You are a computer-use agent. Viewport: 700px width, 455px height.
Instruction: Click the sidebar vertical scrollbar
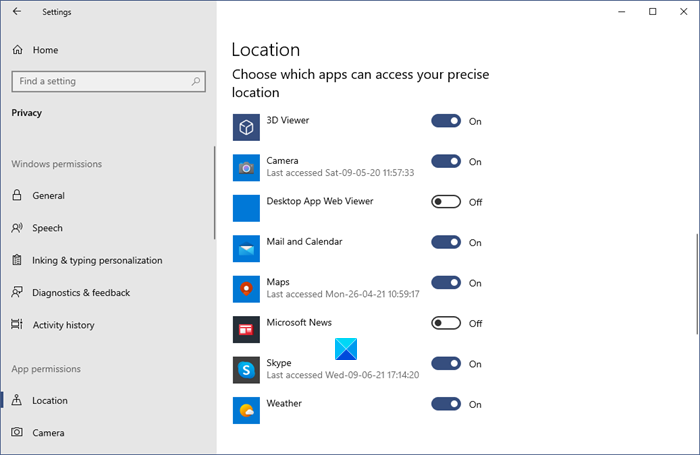tap(214, 192)
